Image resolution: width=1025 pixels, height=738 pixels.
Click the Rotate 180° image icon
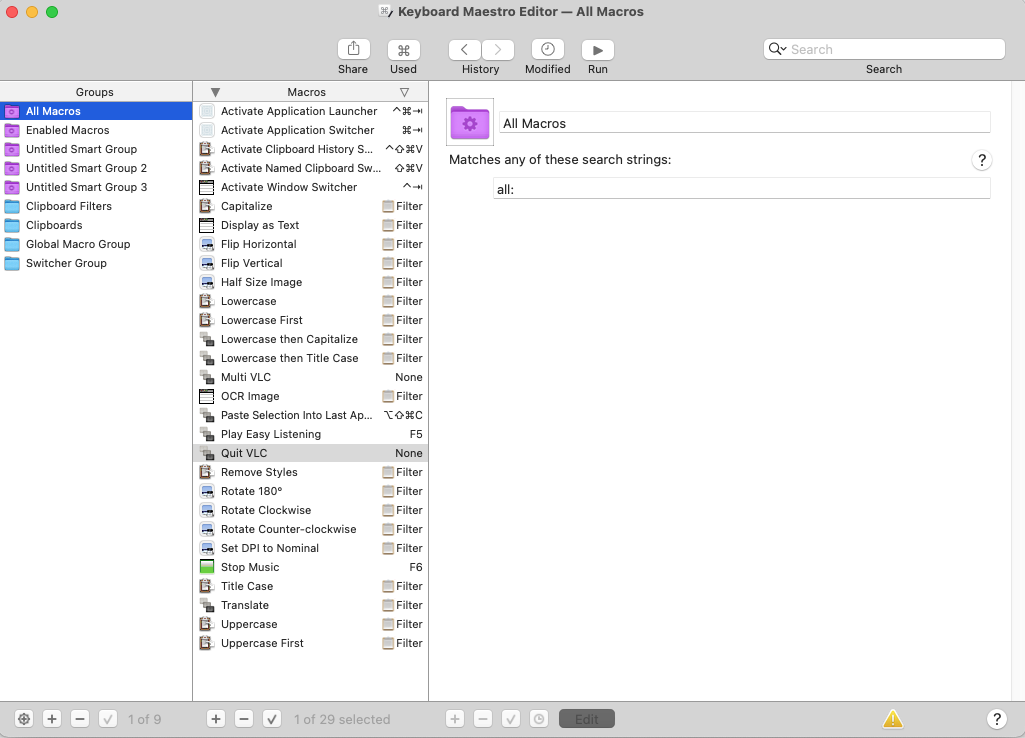tap(207, 490)
